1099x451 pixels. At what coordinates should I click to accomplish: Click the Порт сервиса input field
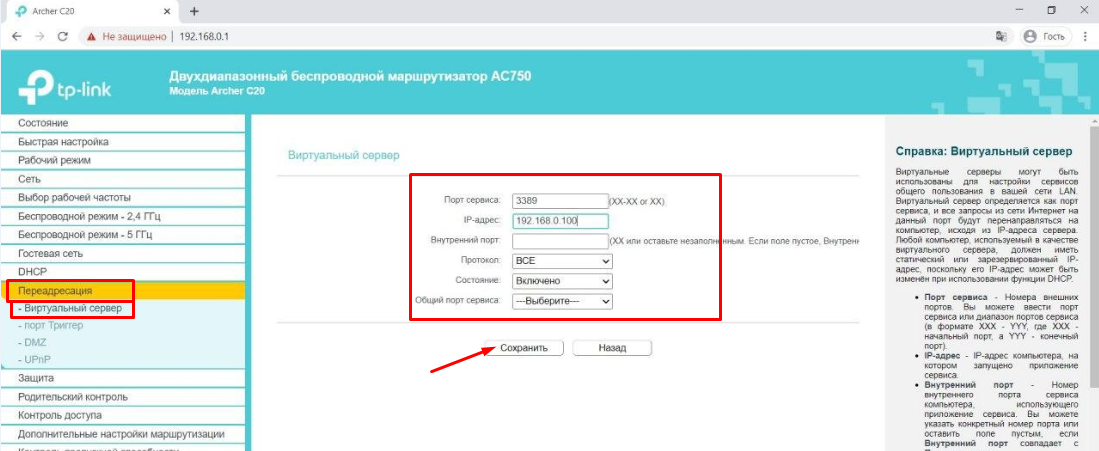(559, 201)
